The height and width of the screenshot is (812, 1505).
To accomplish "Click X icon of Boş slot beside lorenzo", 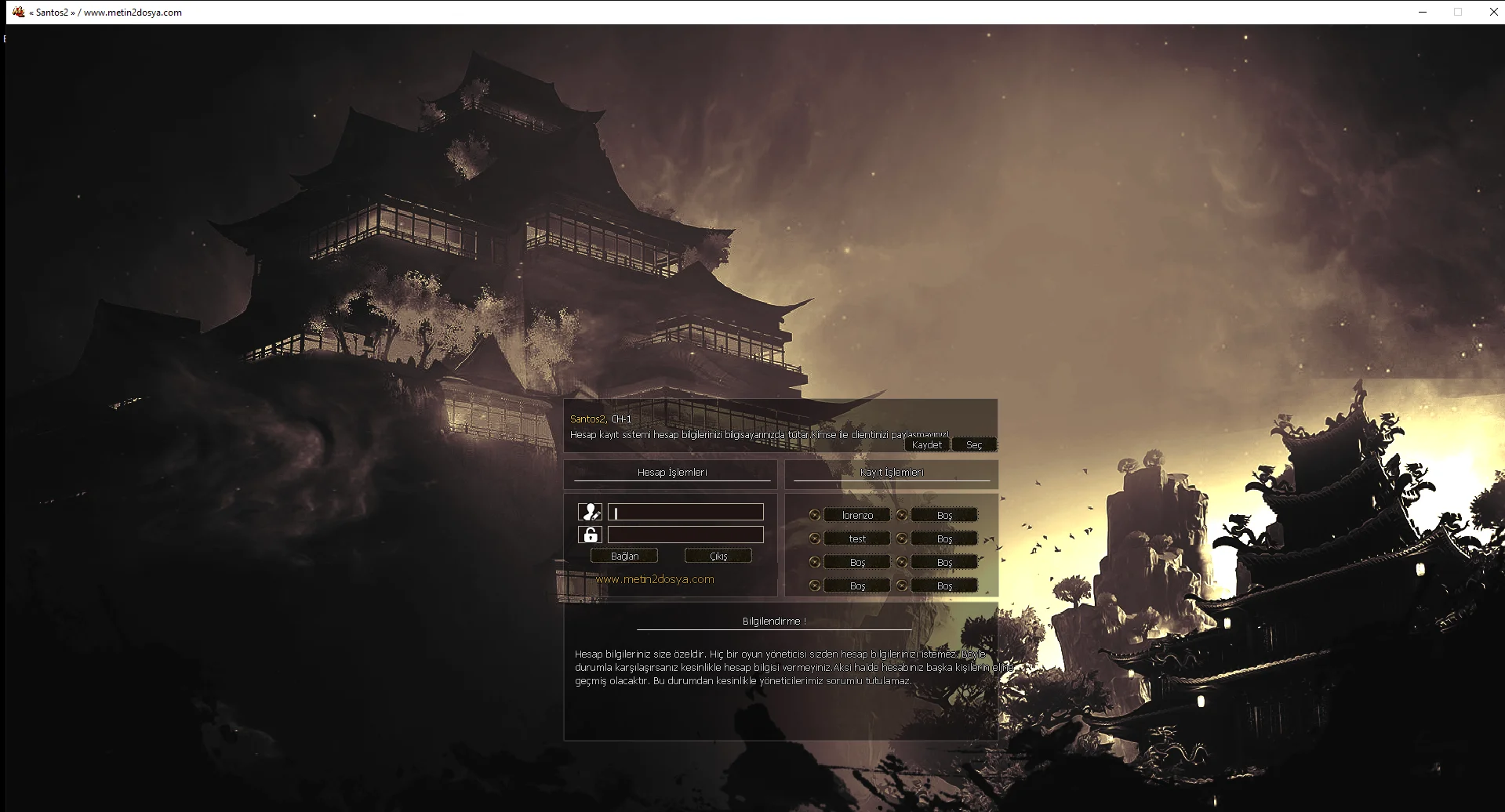I will click(902, 515).
